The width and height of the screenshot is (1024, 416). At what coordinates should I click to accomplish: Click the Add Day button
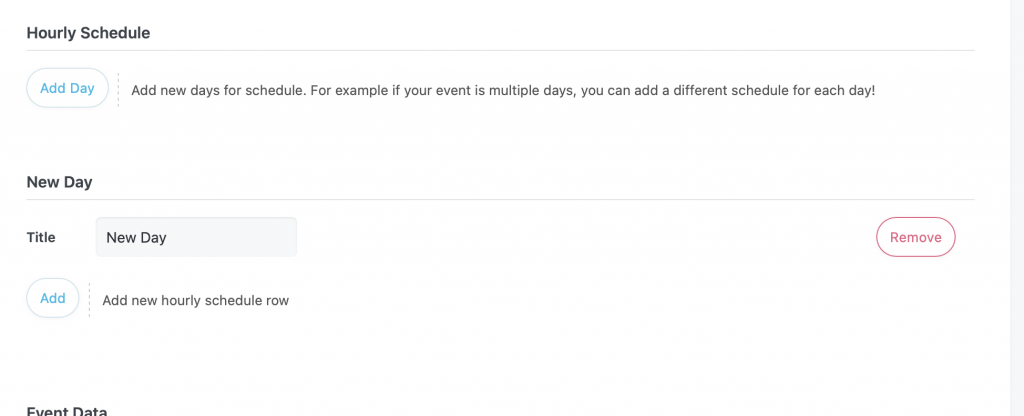tap(67, 88)
